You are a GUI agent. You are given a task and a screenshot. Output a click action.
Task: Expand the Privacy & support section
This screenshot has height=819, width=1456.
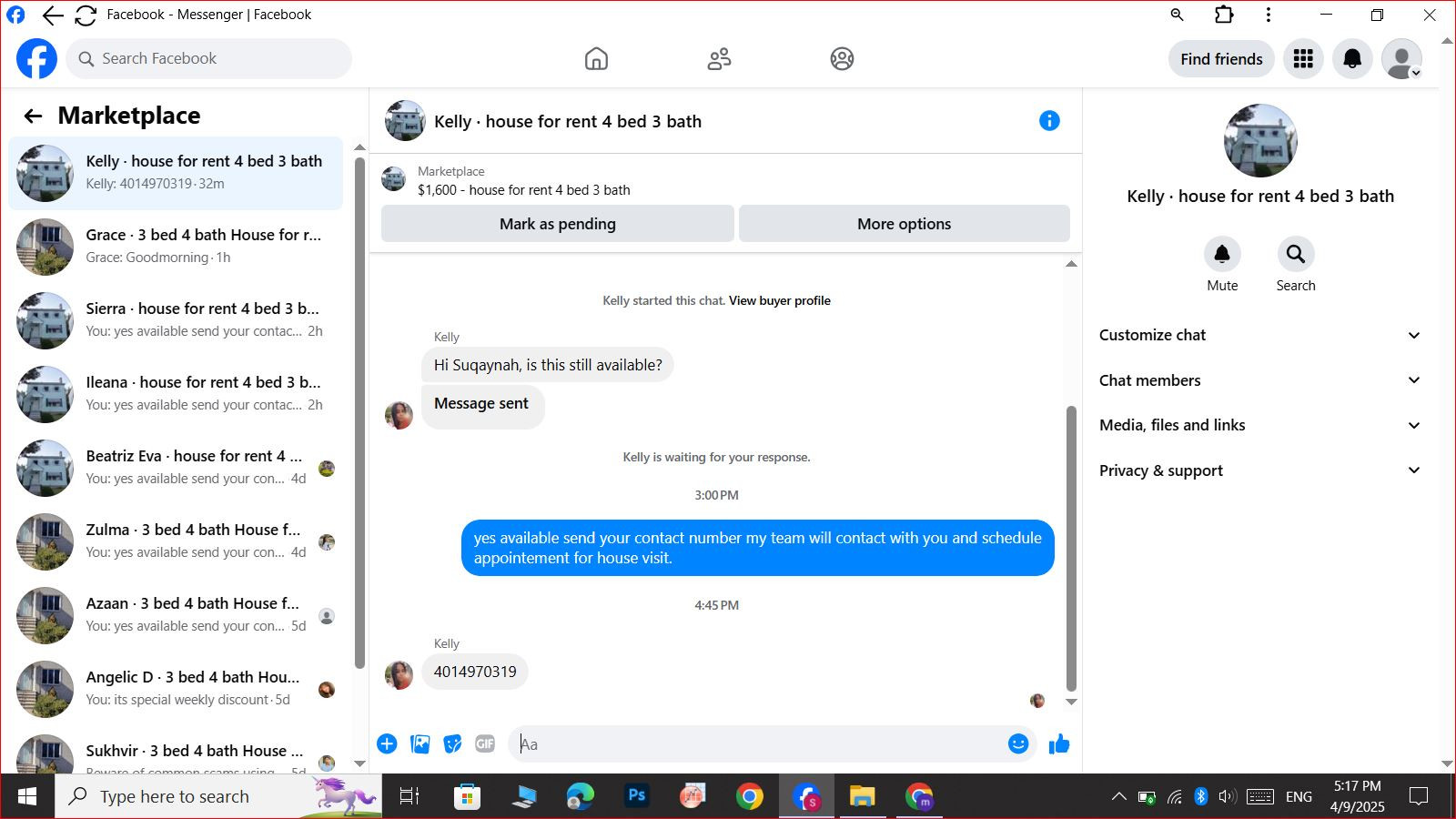[x=1260, y=470]
